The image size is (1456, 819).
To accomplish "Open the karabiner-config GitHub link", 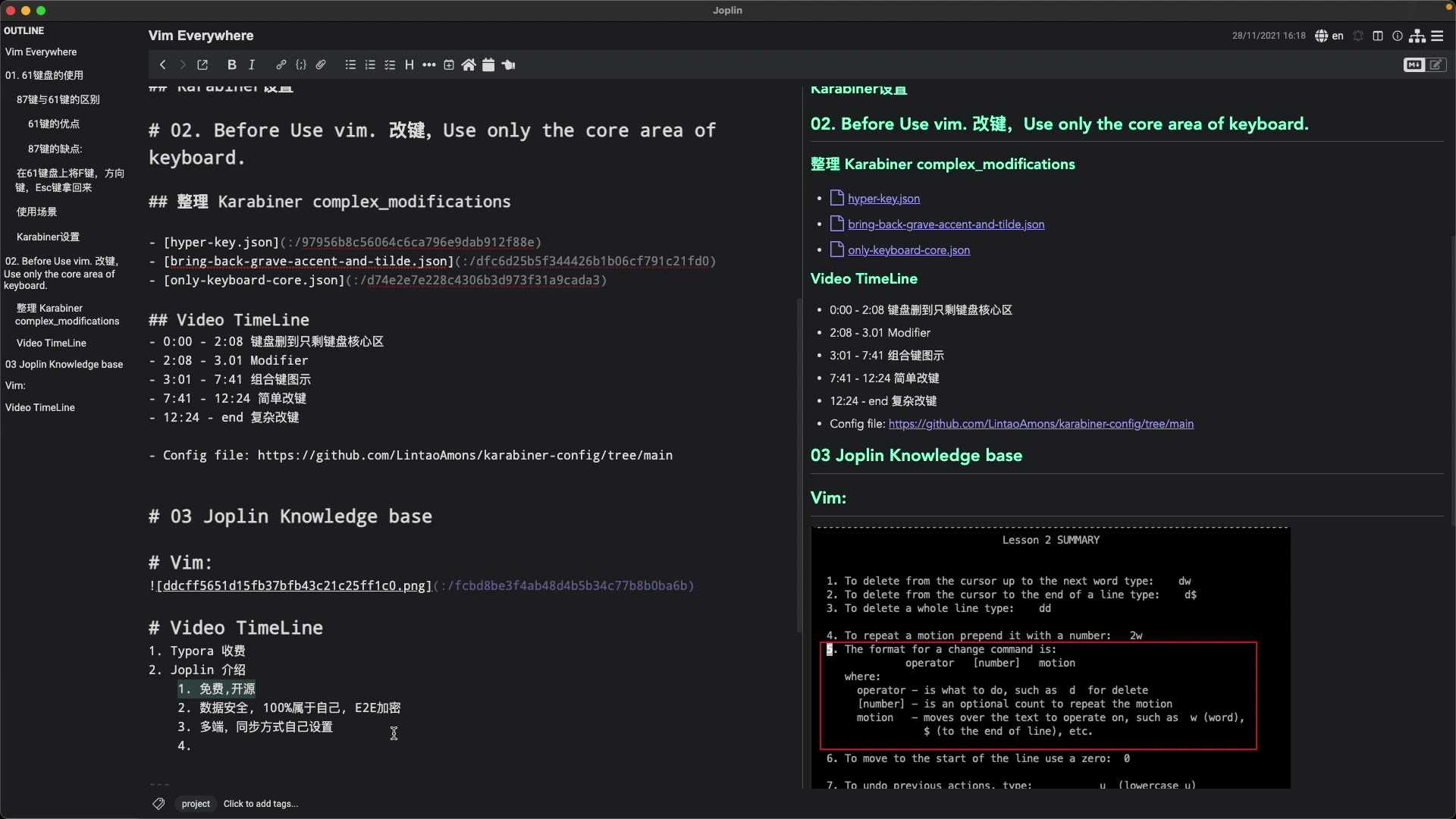I will pyautogui.click(x=1041, y=424).
